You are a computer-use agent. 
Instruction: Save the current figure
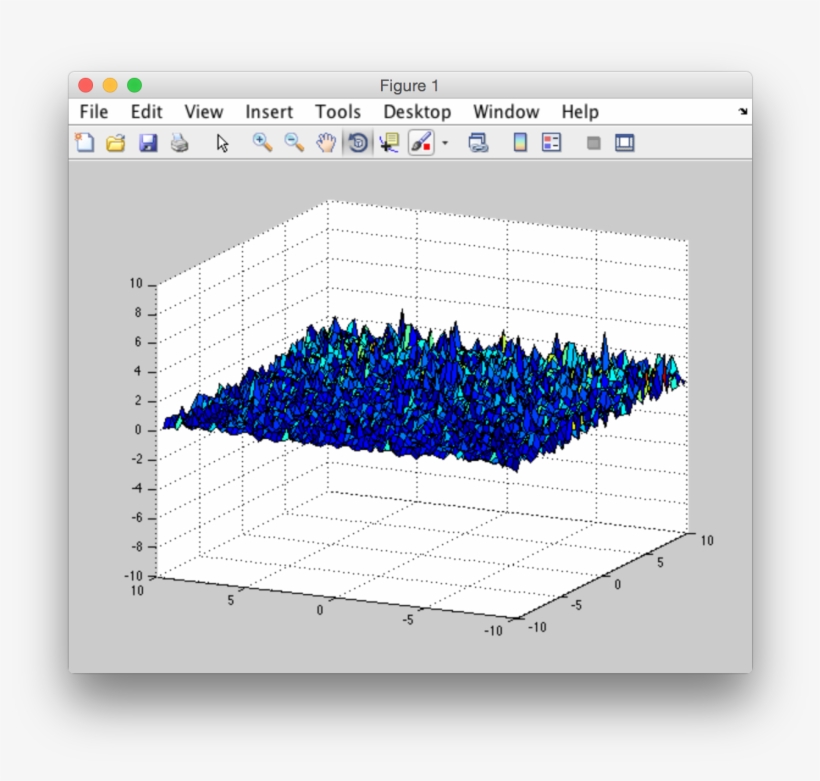(x=146, y=143)
